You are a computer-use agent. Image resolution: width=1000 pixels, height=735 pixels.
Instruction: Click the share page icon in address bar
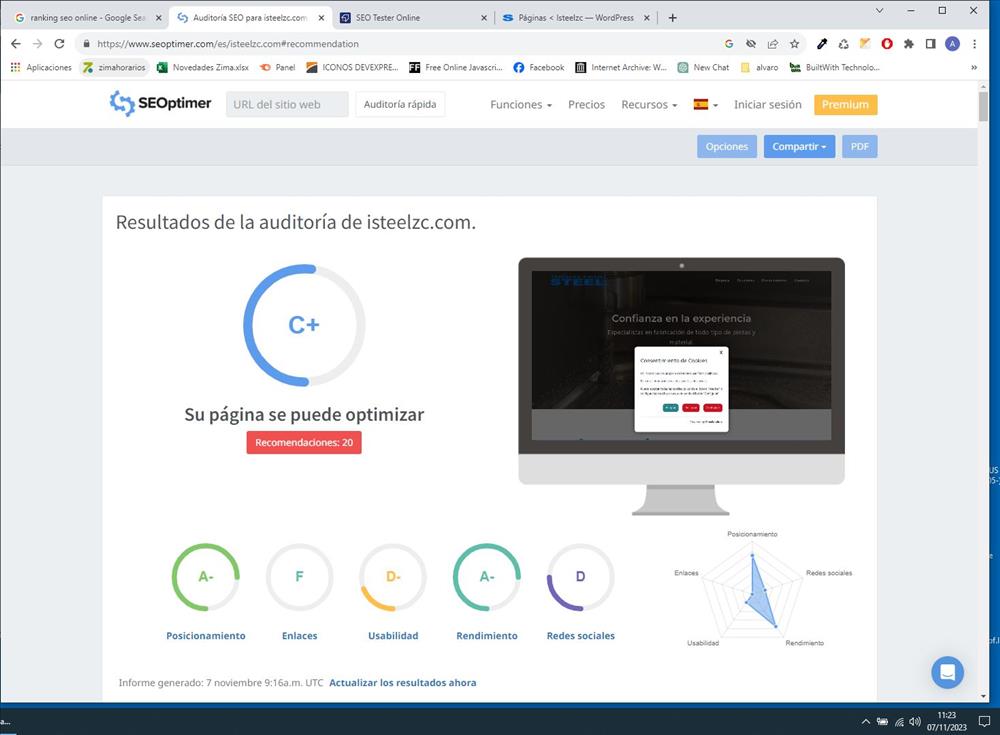[773, 44]
